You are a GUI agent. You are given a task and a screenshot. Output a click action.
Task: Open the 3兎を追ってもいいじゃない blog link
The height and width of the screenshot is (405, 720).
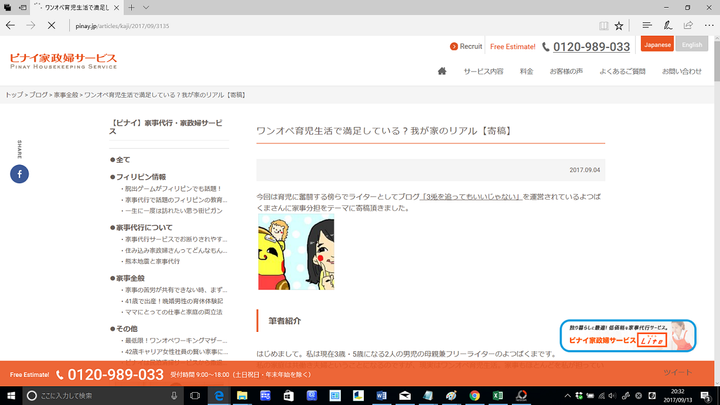pos(472,197)
